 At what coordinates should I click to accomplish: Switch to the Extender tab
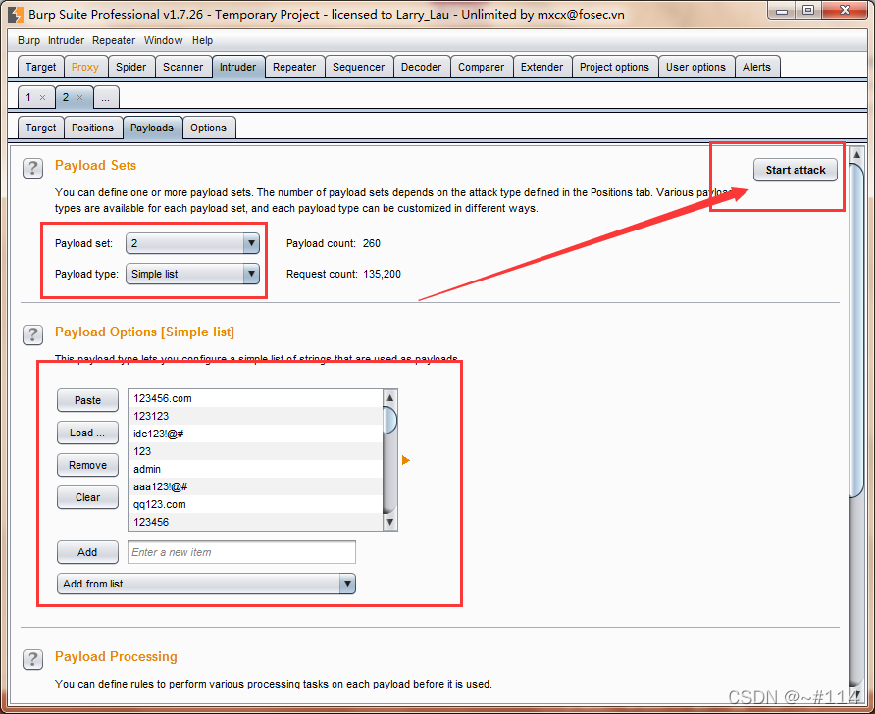coord(542,67)
